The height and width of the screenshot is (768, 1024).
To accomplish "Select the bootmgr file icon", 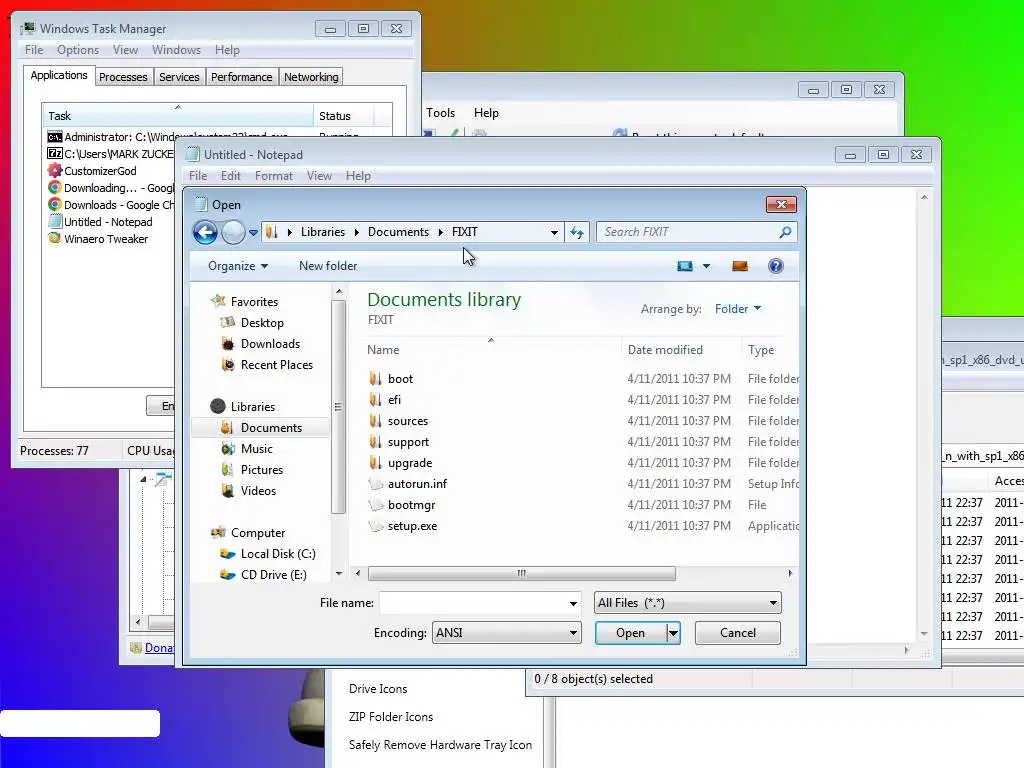I will (x=376, y=505).
